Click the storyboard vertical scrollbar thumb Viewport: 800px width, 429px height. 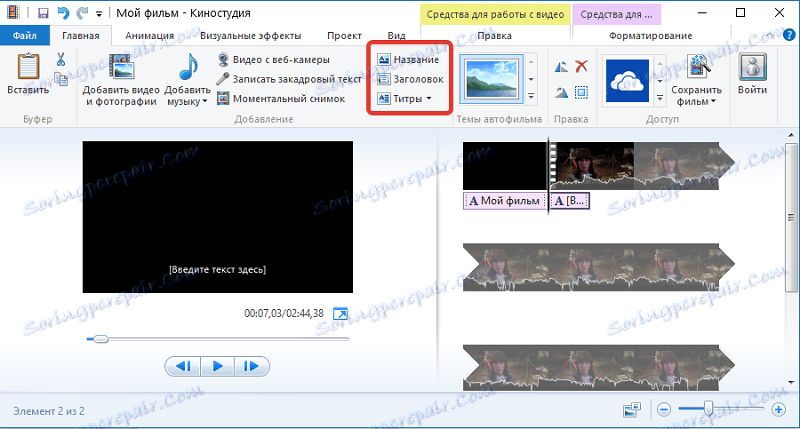pyautogui.click(x=791, y=218)
